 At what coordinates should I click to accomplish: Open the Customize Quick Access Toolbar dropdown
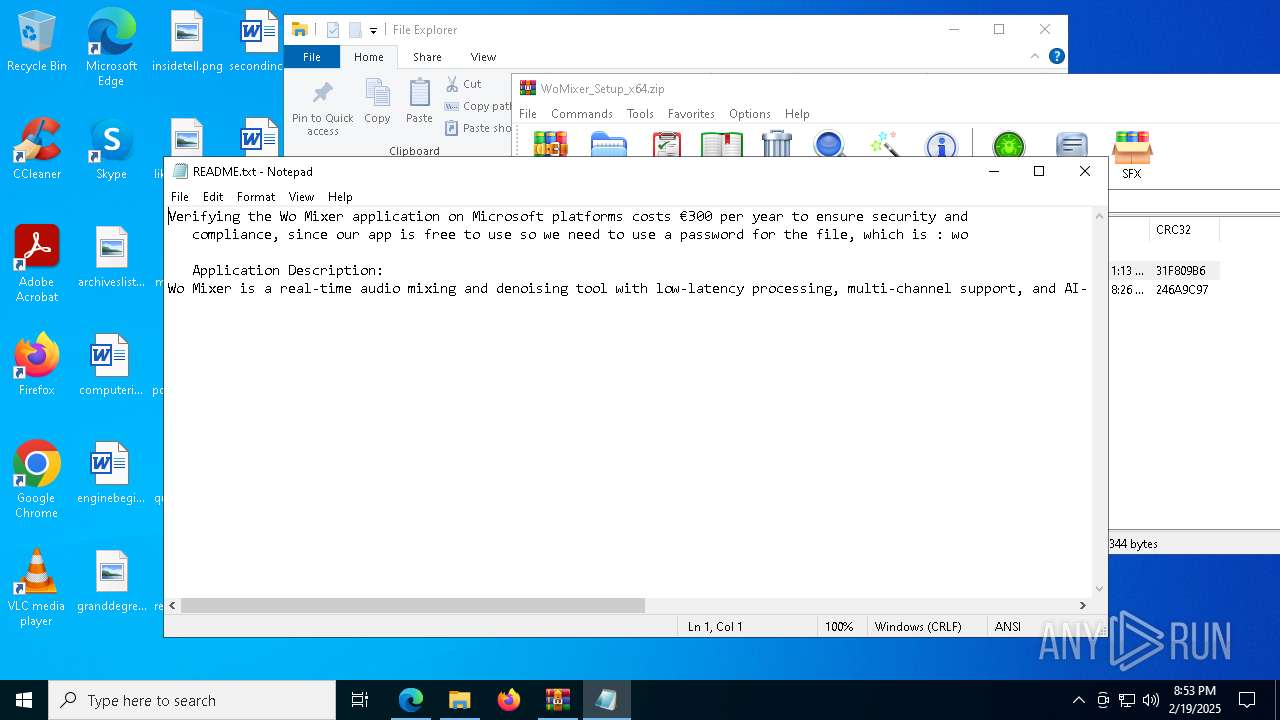pos(373,31)
